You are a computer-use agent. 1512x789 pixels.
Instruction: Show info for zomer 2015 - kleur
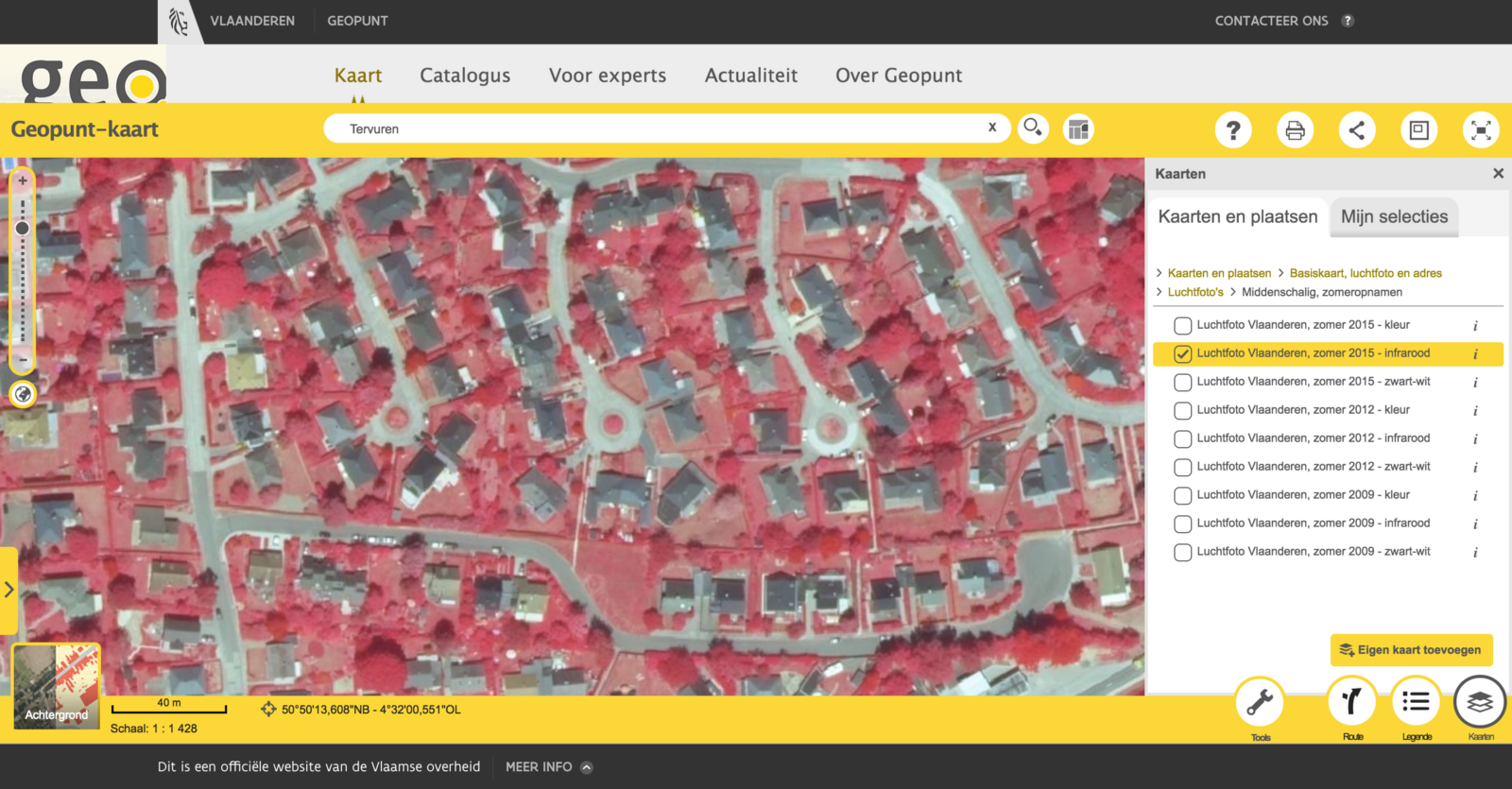(1475, 326)
